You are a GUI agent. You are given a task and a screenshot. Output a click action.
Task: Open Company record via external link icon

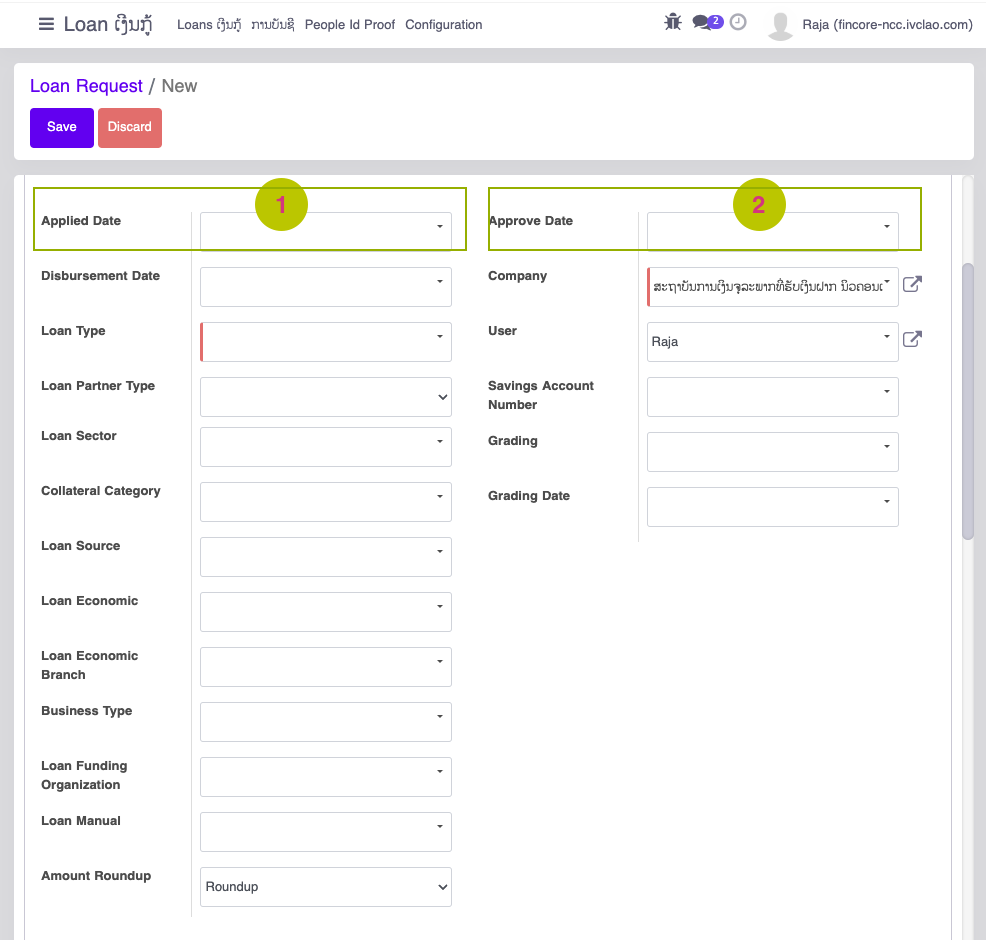[x=911, y=284]
